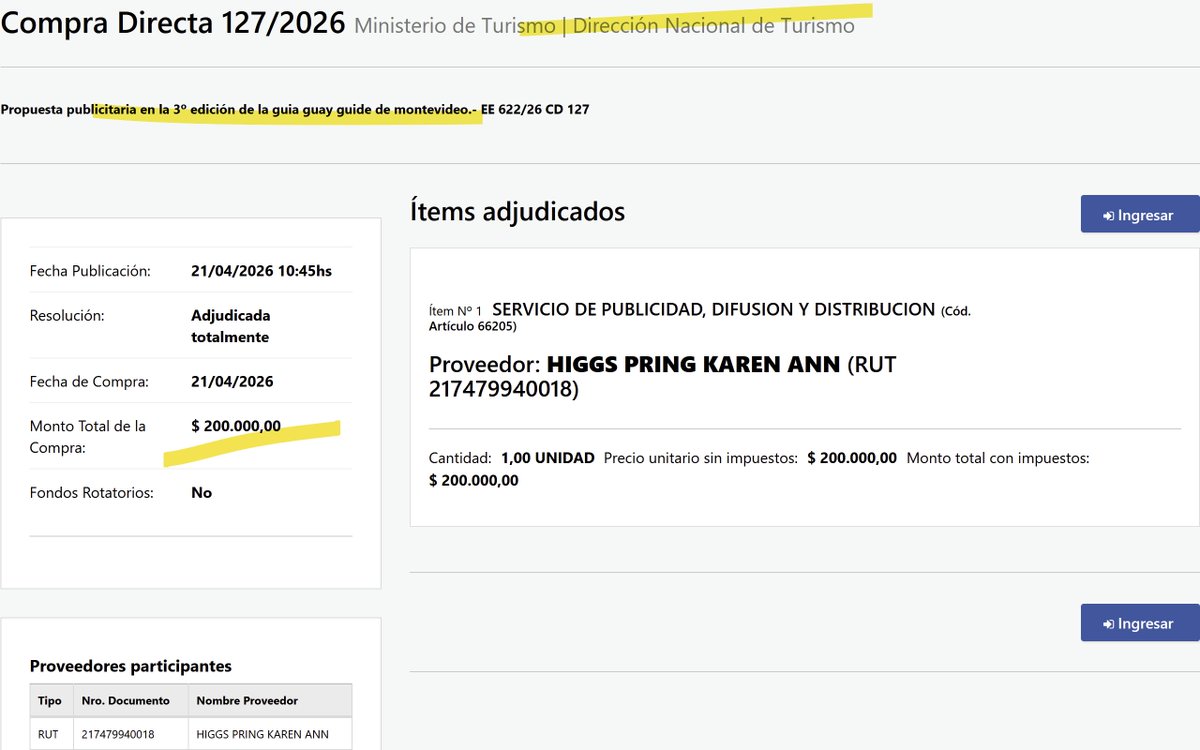
Task: Select the Fondos Rotatorios value No
Action: pos(201,492)
